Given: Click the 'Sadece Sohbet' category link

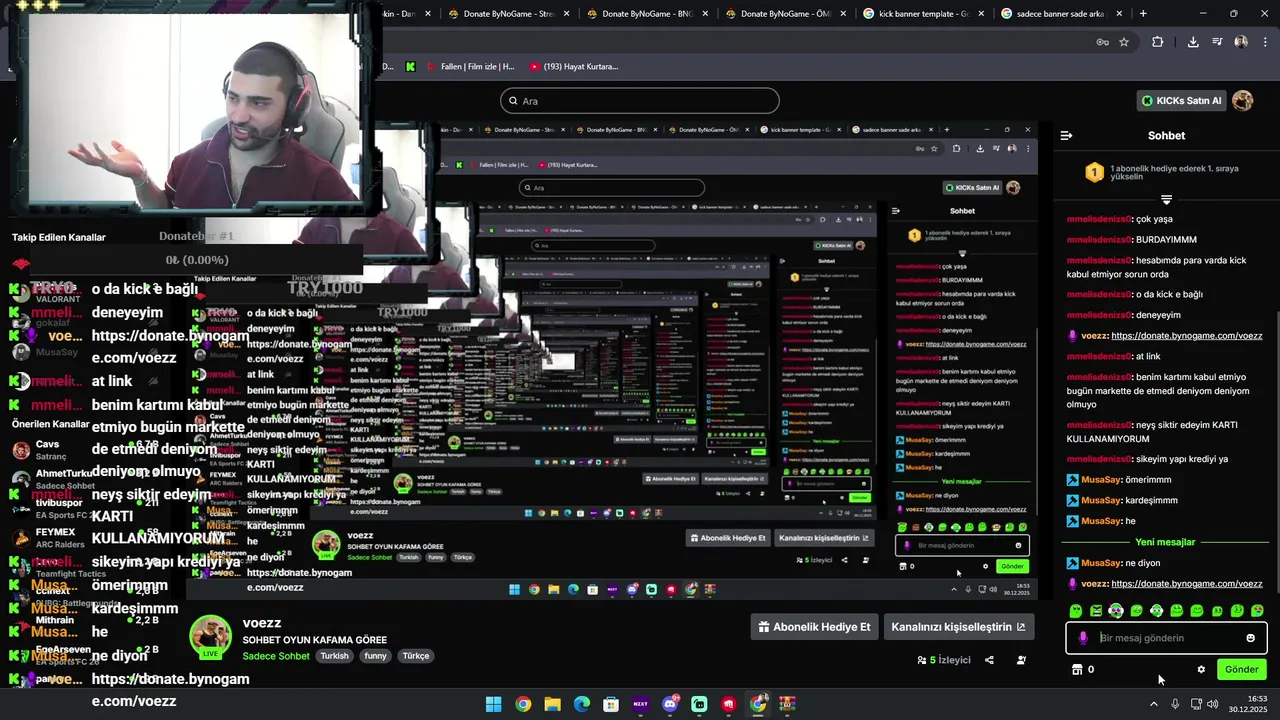Looking at the screenshot, I should pyautogui.click(x=276, y=656).
